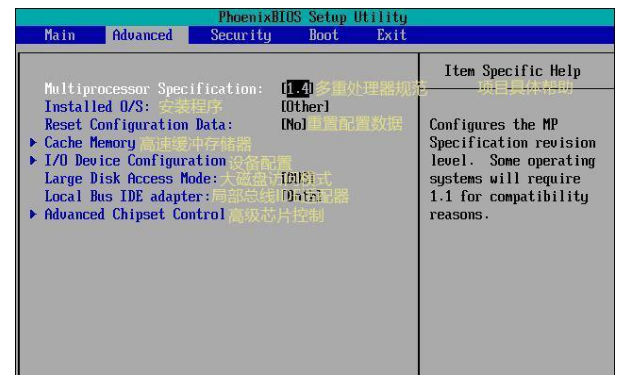Click the arrow beside Cache Memory
Viewport: 618px width, 375px height.
click(x=34, y=143)
